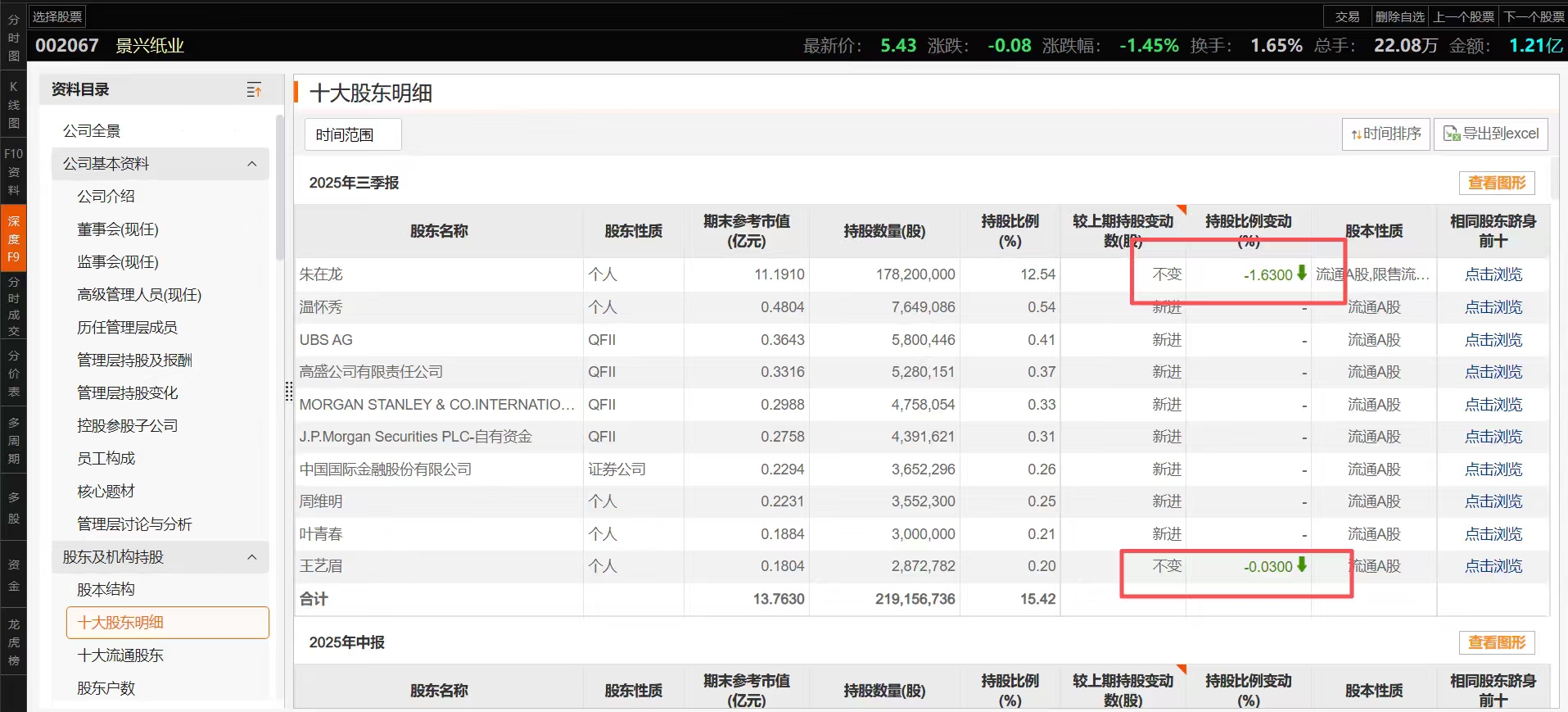The width and height of the screenshot is (1568, 712).
Task: Select 十大股东明细 item
Action: coord(167,623)
